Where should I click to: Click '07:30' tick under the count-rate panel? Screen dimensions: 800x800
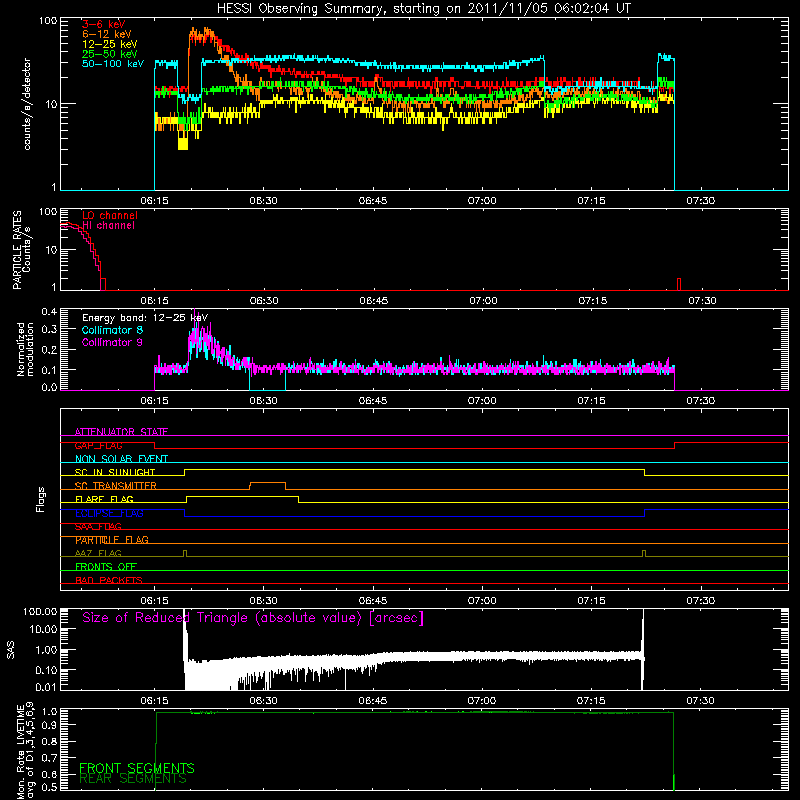click(701, 201)
